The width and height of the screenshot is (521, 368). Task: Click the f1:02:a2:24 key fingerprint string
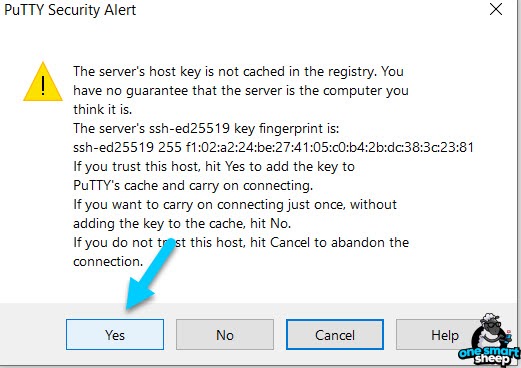[x=330, y=147]
